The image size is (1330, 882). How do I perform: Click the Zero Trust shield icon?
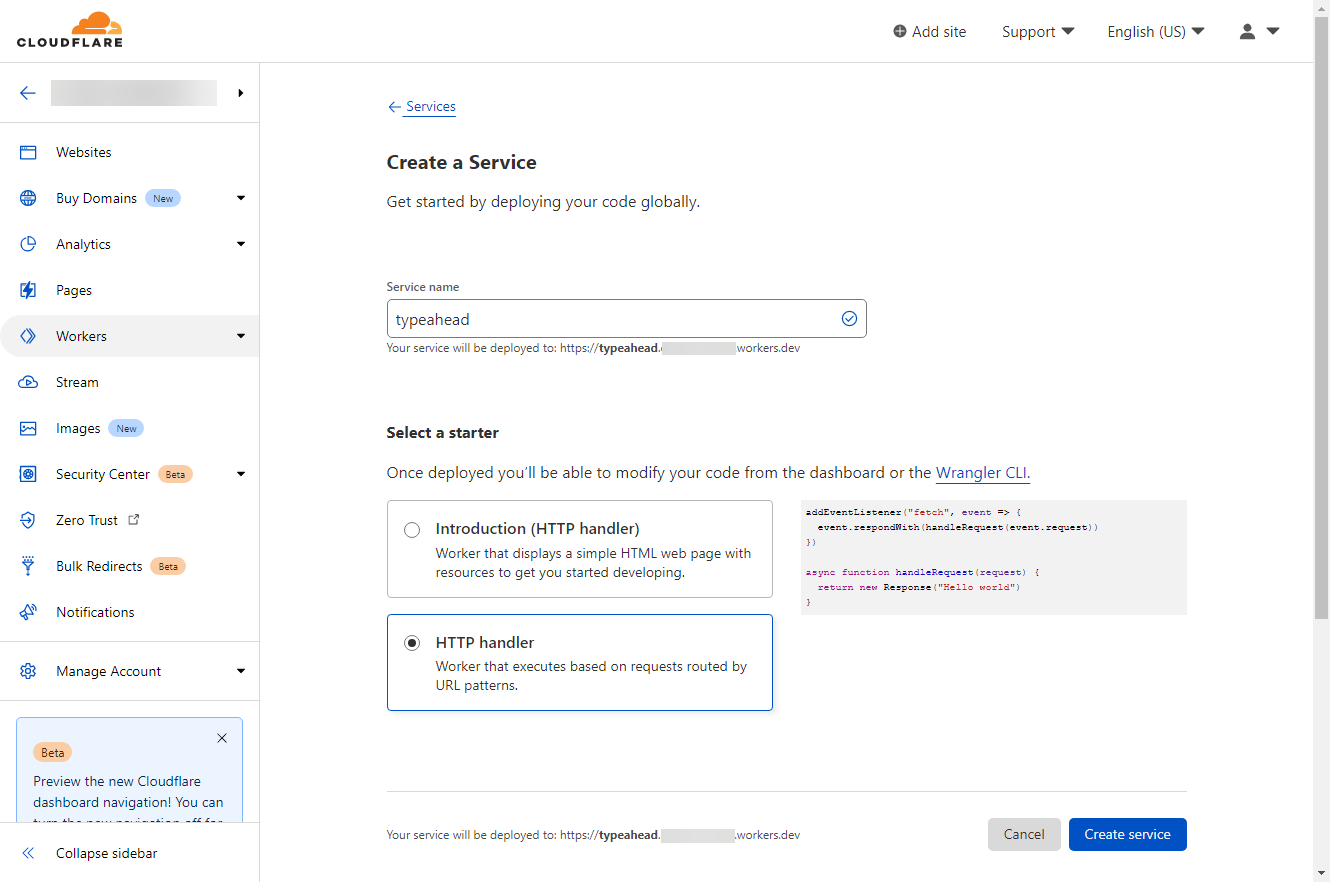(28, 520)
